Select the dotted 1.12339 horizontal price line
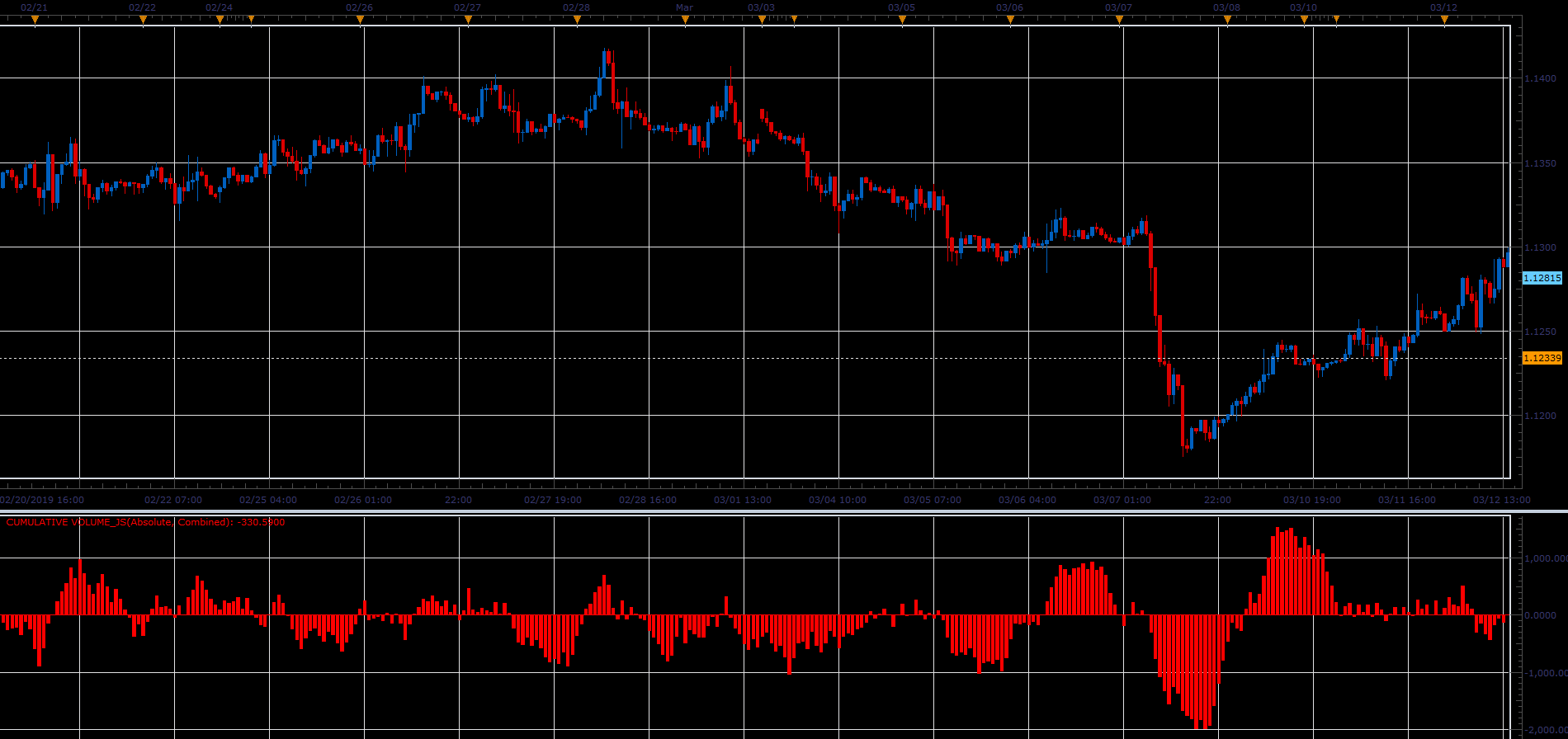The width and height of the screenshot is (1568, 739). [x=755, y=358]
